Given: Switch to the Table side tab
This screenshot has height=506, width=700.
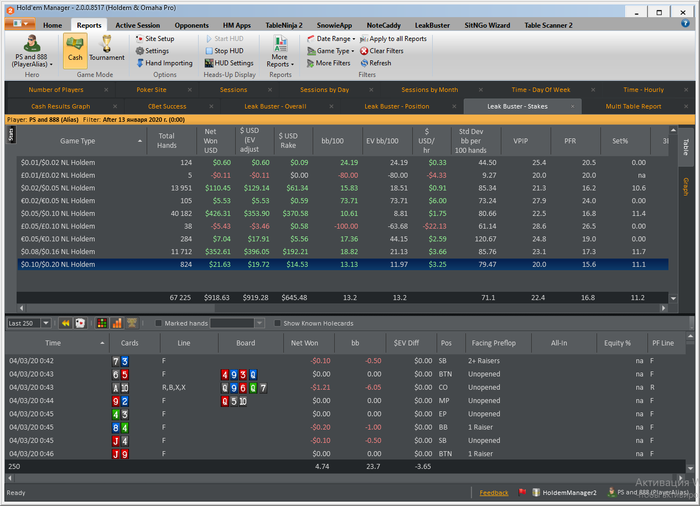Looking at the screenshot, I should 686,147.
